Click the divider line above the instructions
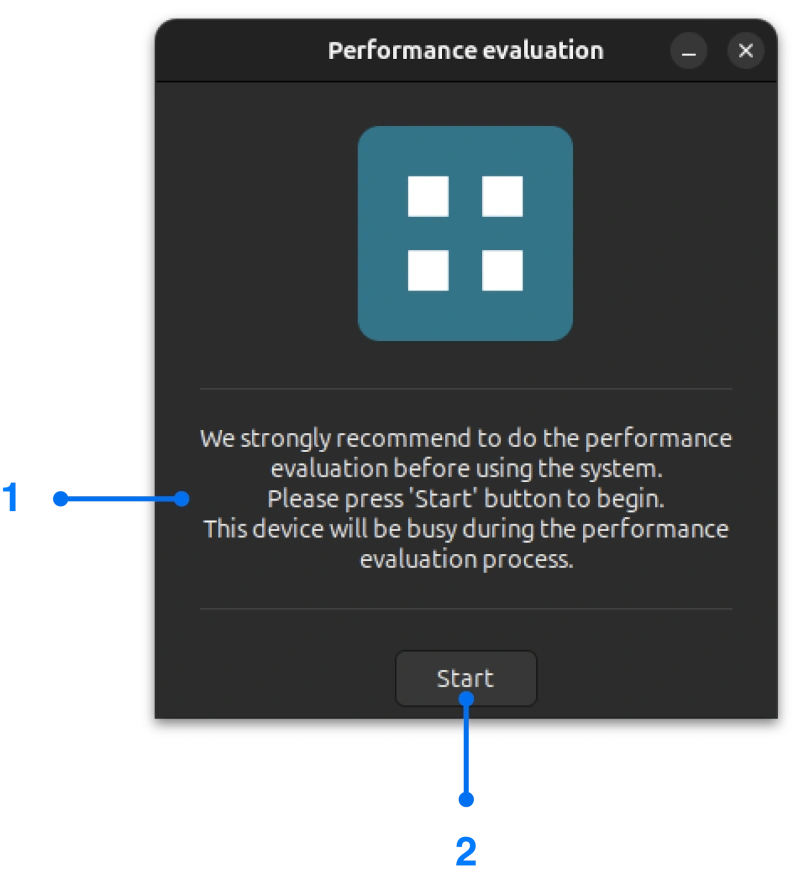 click(465, 390)
